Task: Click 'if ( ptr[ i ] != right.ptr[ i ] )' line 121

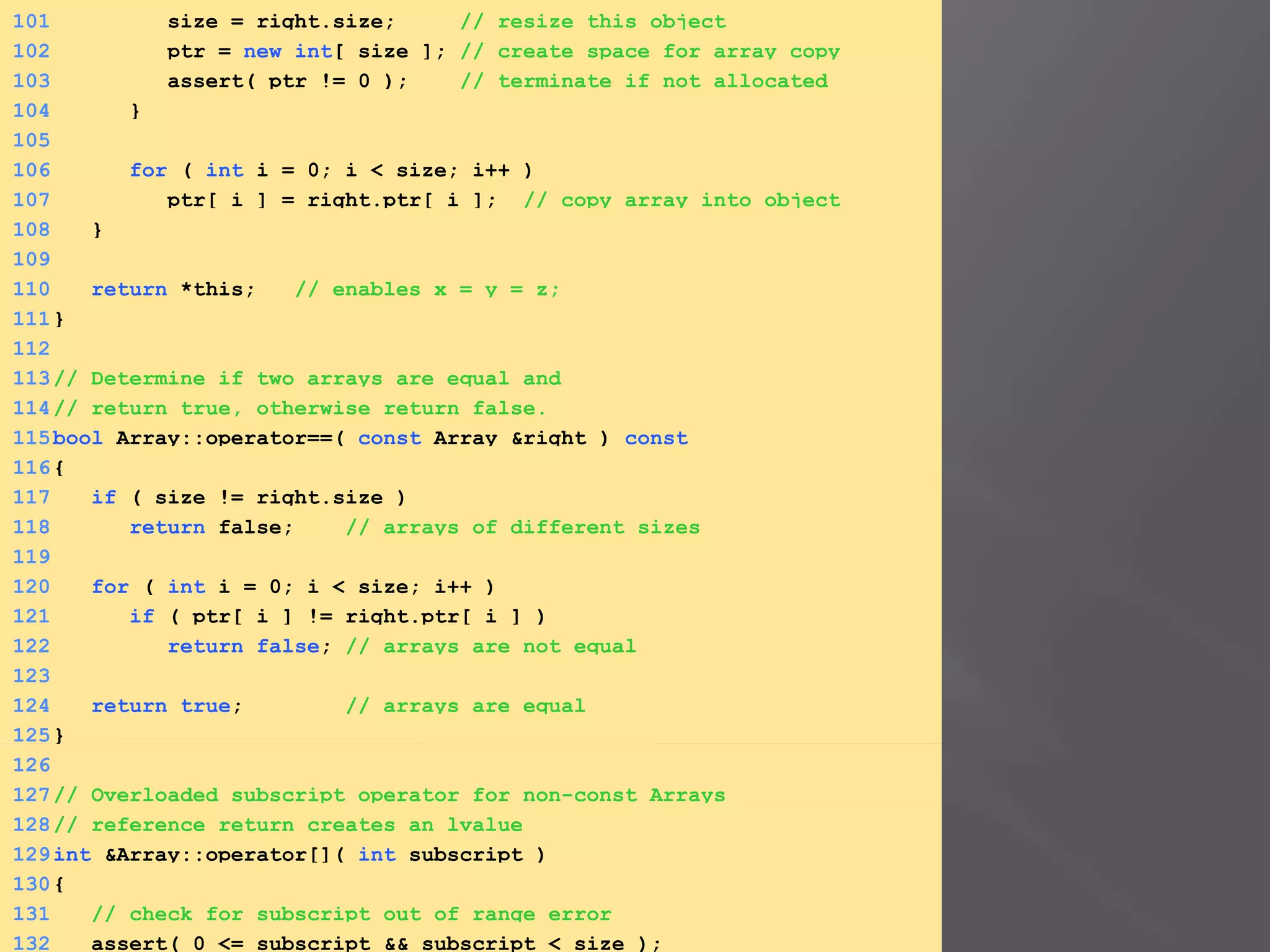Action: [338, 617]
